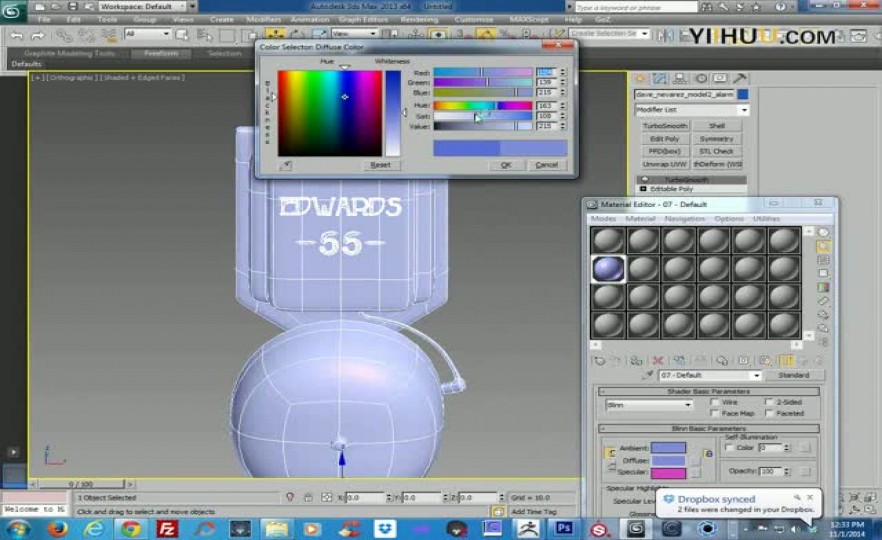
Task: Enable the Wire checkbox
Action: (714, 402)
